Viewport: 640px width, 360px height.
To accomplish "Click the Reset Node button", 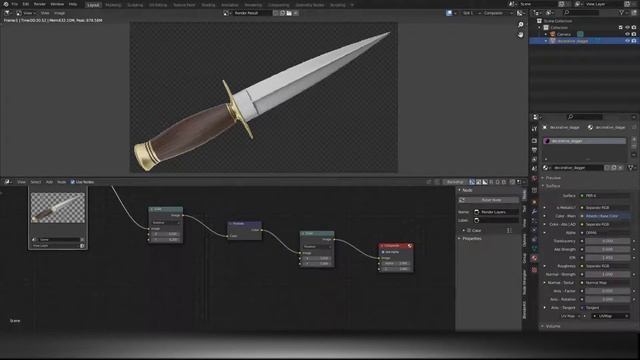I will [489, 200].
